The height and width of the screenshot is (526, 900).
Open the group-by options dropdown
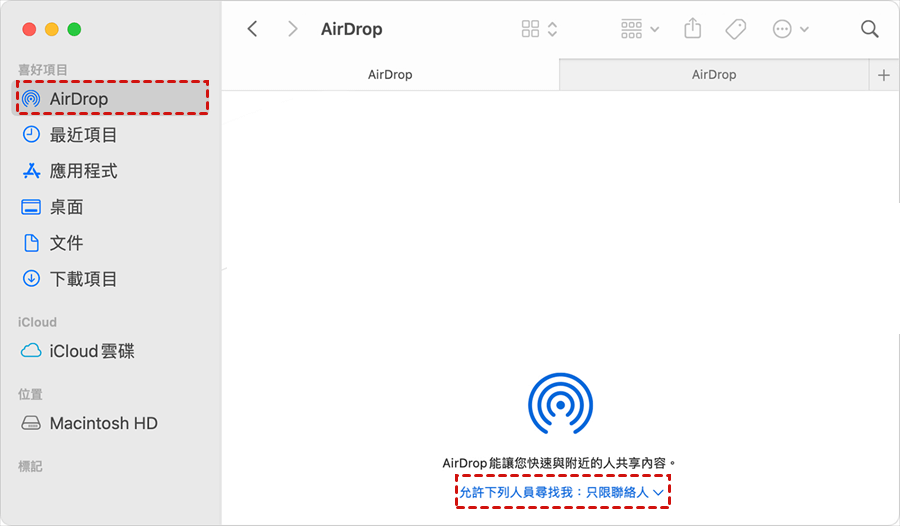pyautogui.click(x=639, y=29)
